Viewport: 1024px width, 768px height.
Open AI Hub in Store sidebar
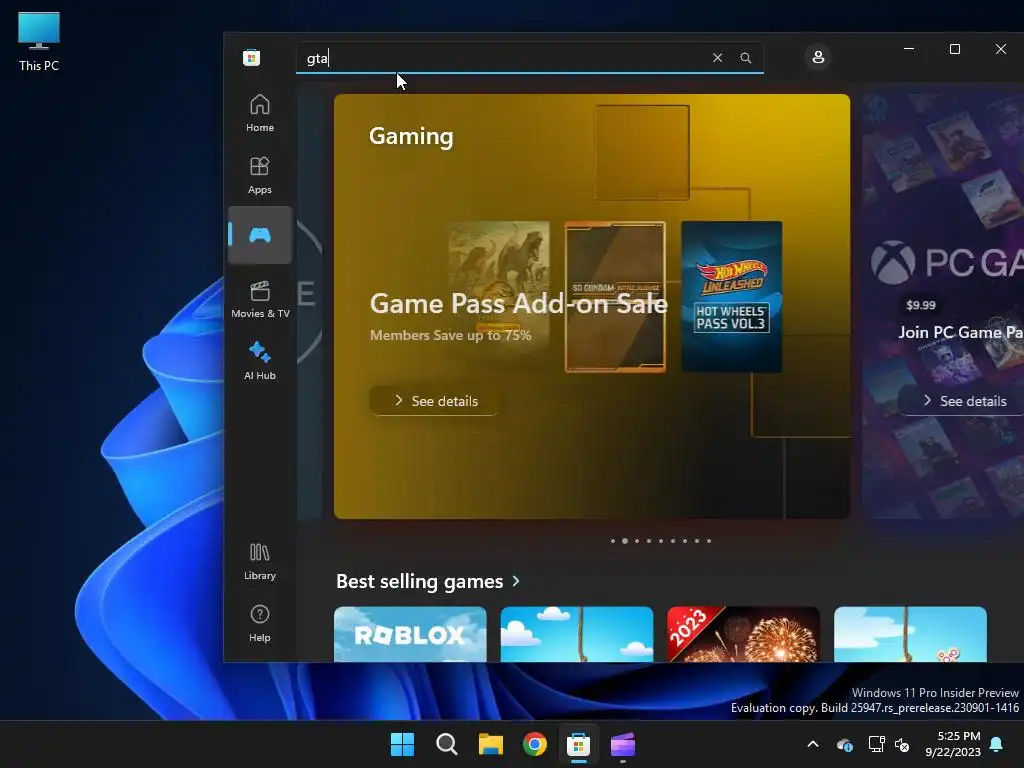pyautogui.click(x=259, y=361)
